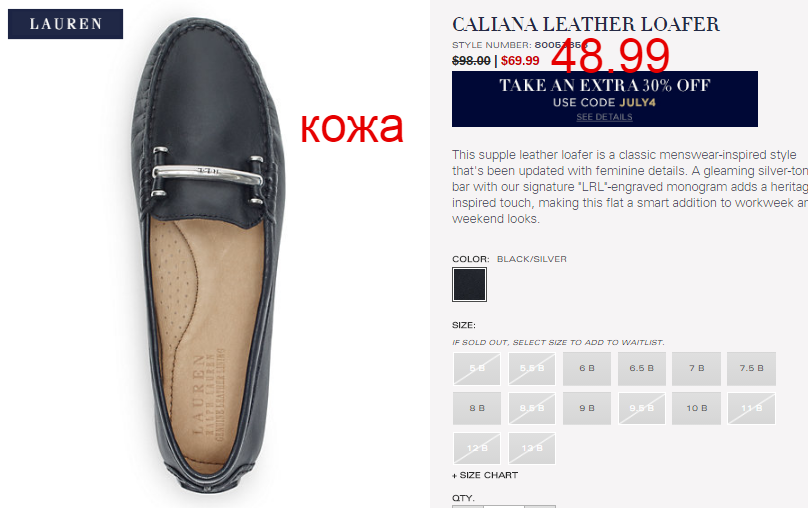Click sold-out size 11 B box
The width and height of the screenshot is (808, 508).
pyautogui.click(x=751, y=408)
